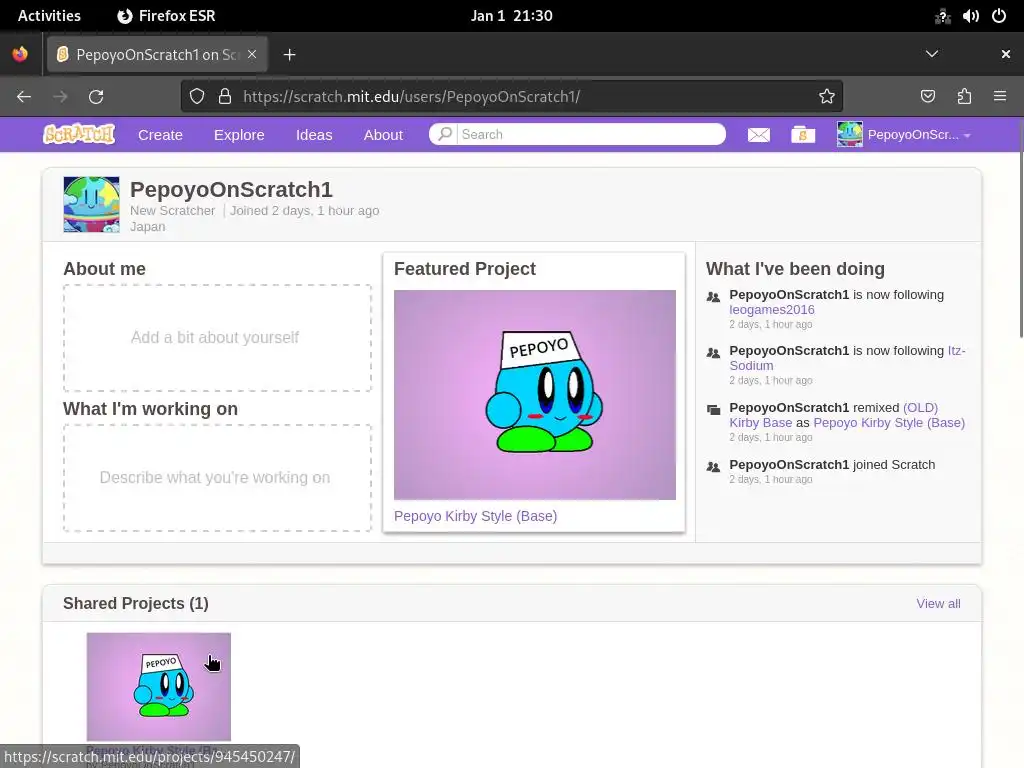
Task: Click PepoyoOnScratch1 profile picture
Action: (91, 204)
